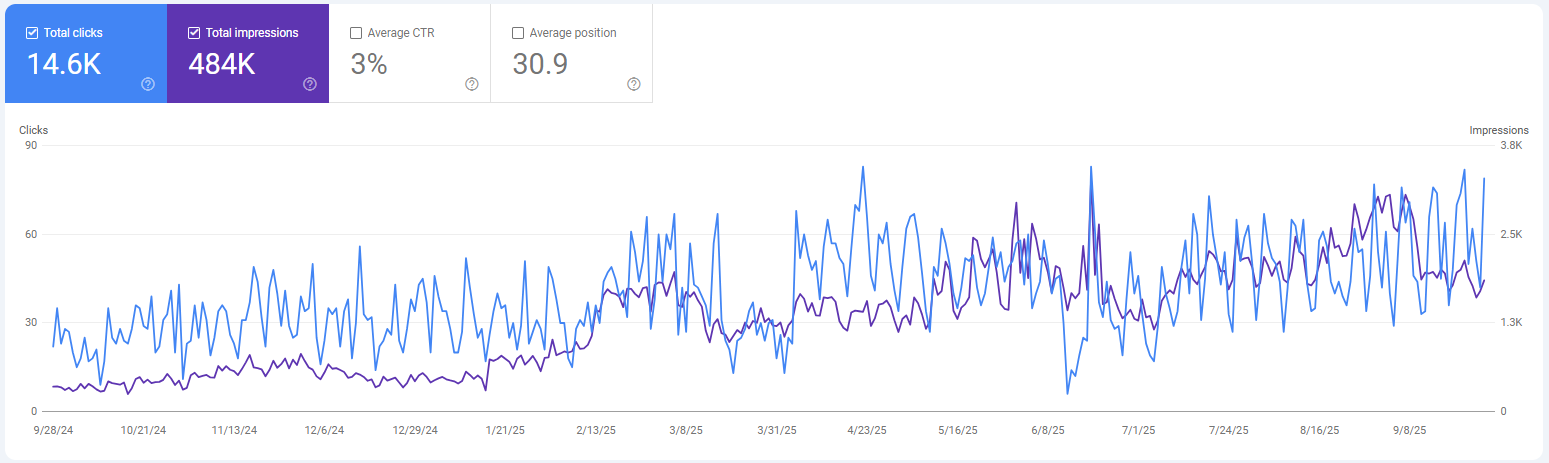Click the Impressions axis title
This screenshot has height=463, width=1549.
tap(1498, 130)
